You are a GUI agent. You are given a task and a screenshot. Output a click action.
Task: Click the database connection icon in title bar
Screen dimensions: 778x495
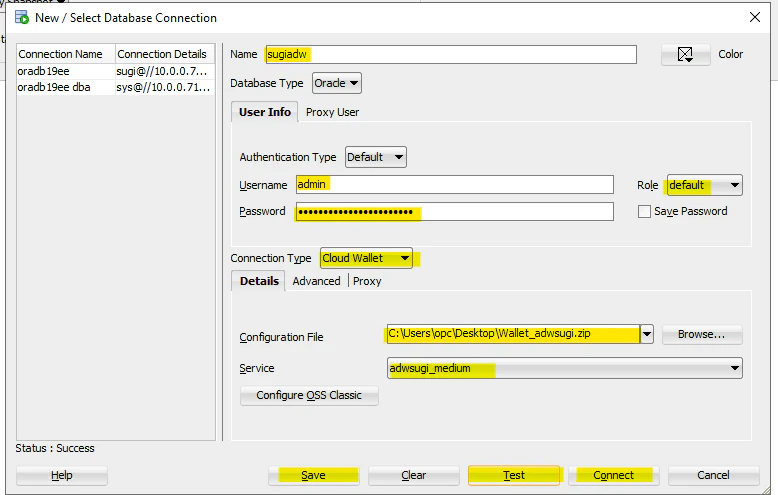[21, 17]
